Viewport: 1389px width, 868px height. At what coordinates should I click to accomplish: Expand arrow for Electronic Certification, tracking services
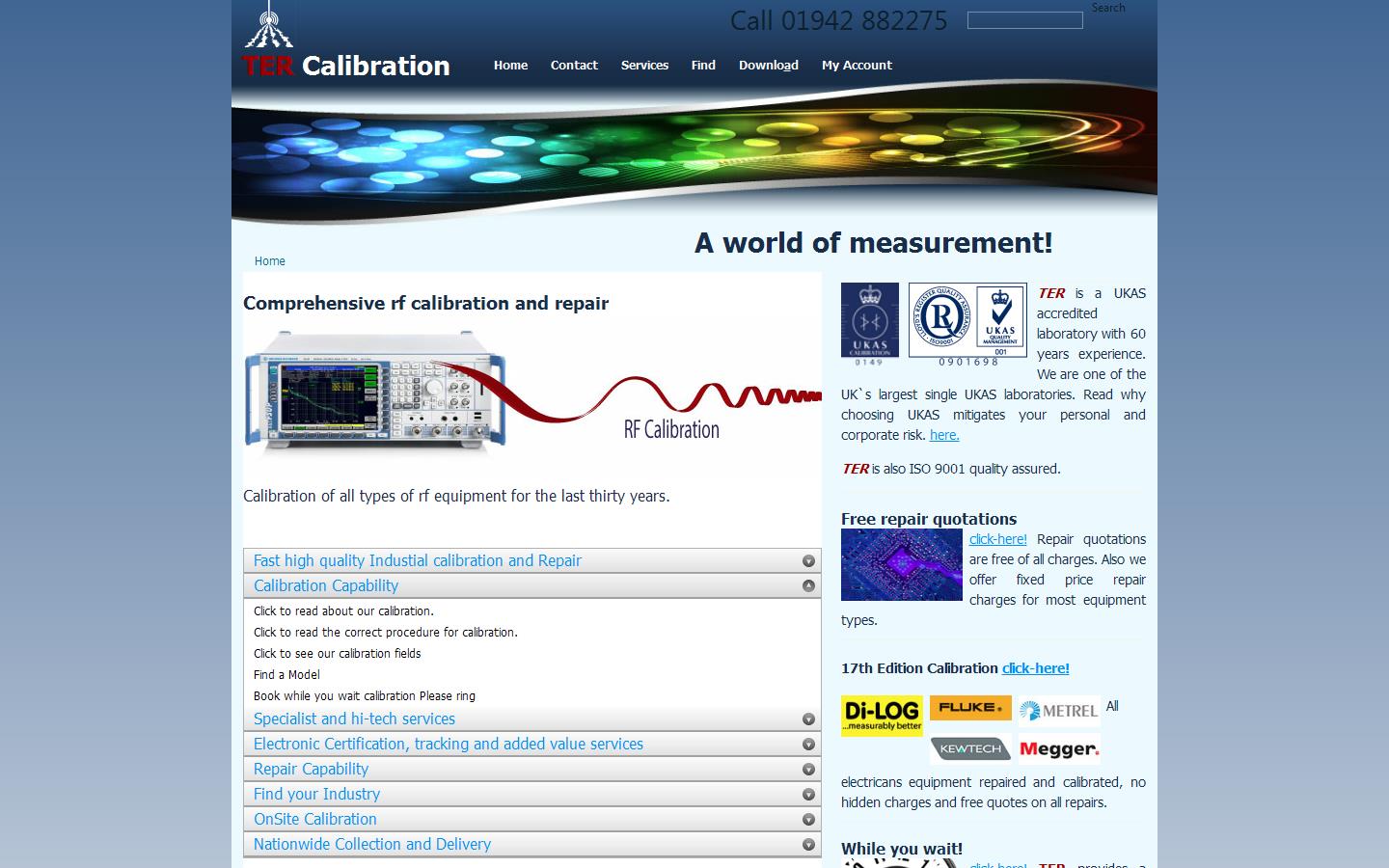click(808, 745)
